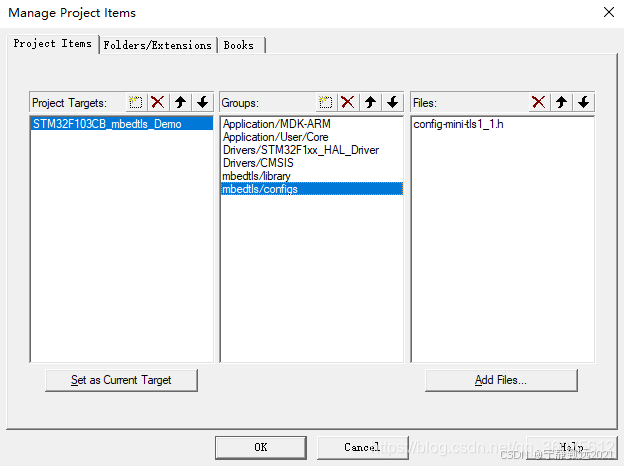Delete the selected project target

(158, 102)
